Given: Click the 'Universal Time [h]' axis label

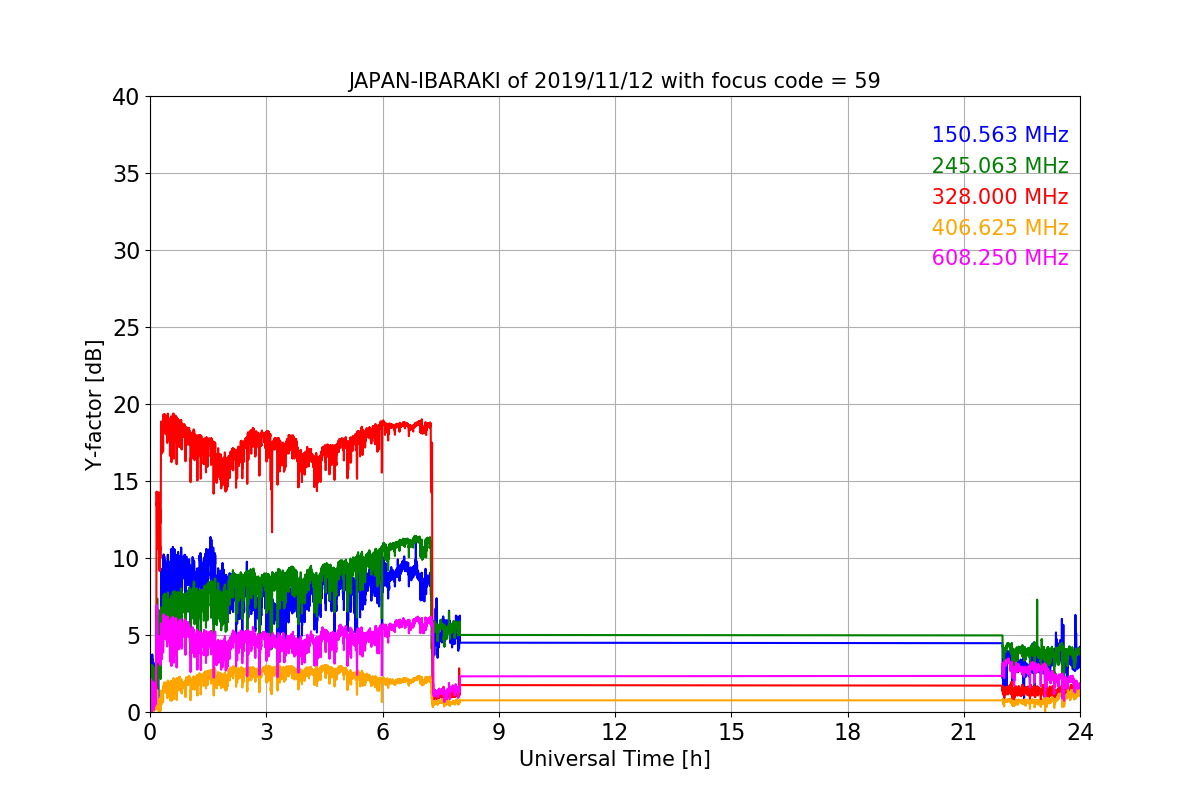Looking at the screenshot, I should (614, 759).
